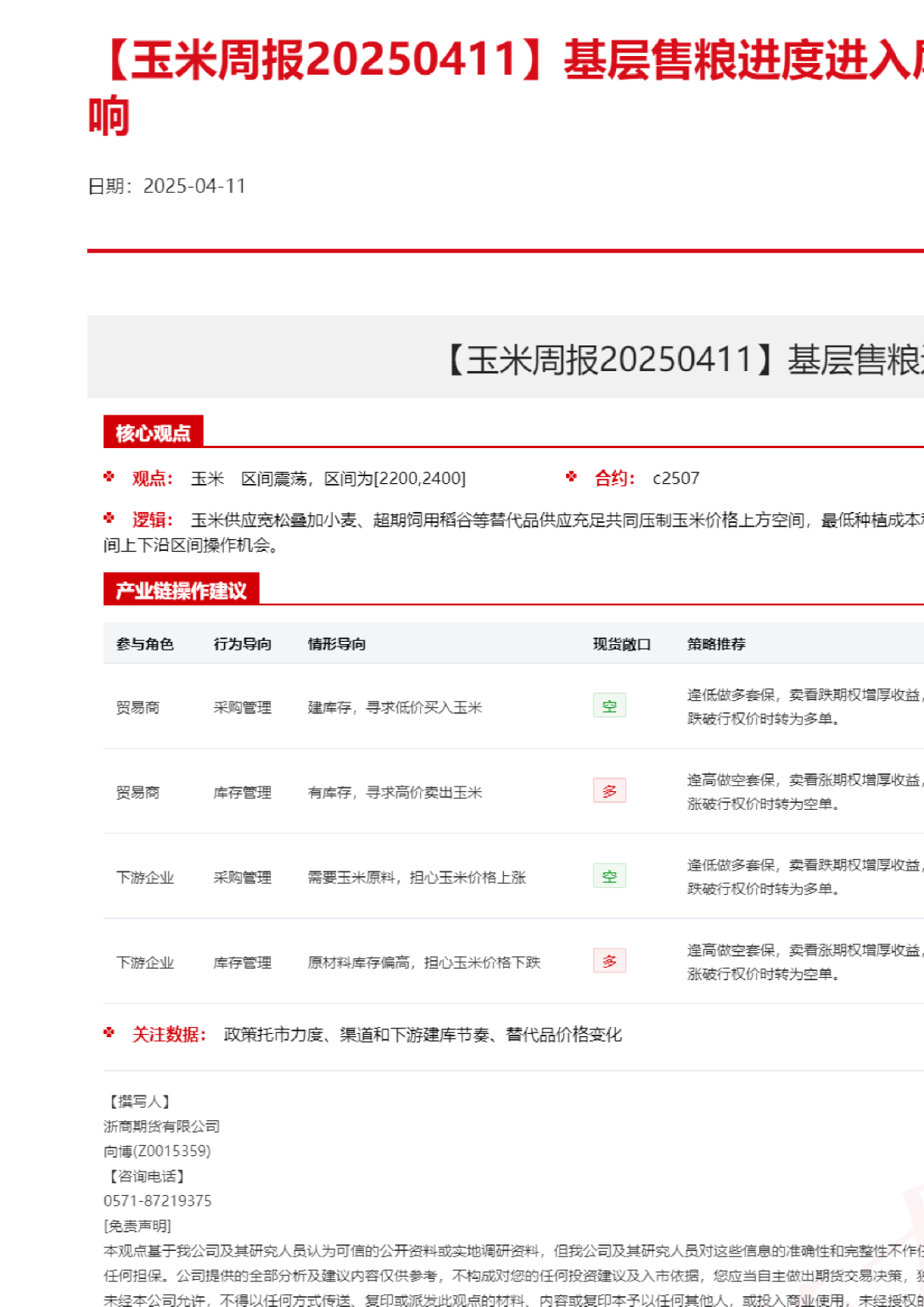
Task: Click the 情形导向 column header
Action: tap(337, 644)
